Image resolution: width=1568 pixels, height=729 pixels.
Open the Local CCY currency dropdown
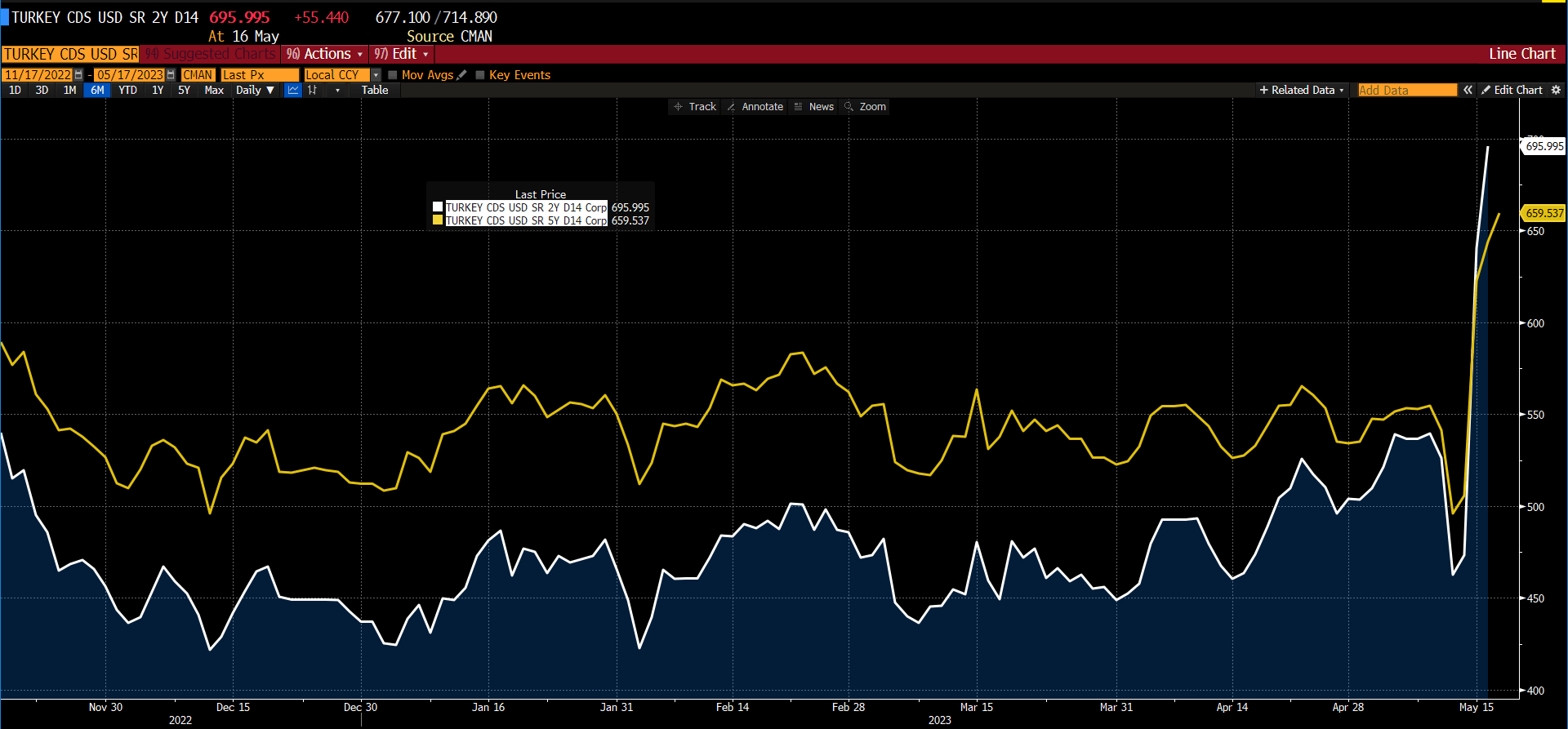[x=376, y=75]
